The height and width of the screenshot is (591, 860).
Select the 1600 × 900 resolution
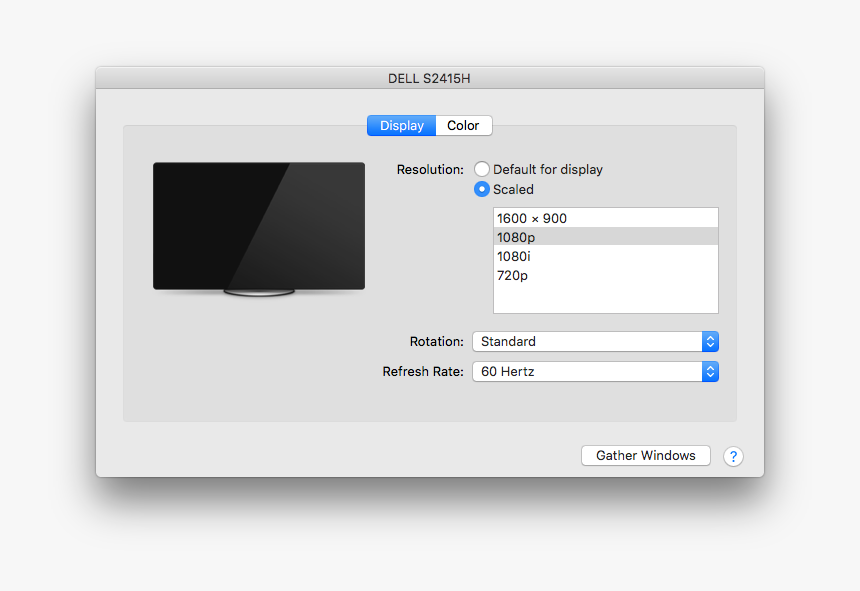(605, 217)
